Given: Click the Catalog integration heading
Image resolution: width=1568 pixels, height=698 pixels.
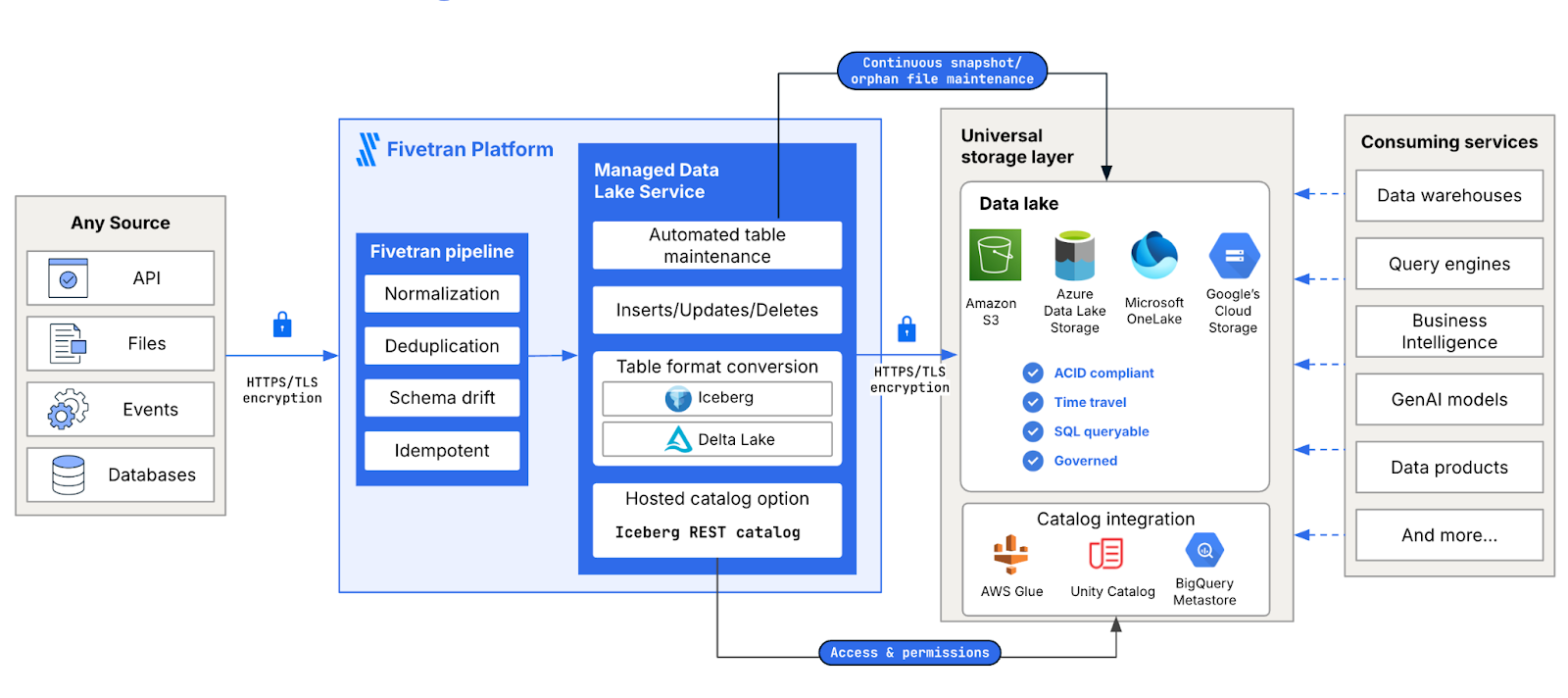Looking at the screenshot, I should (x=1116, y=519).
